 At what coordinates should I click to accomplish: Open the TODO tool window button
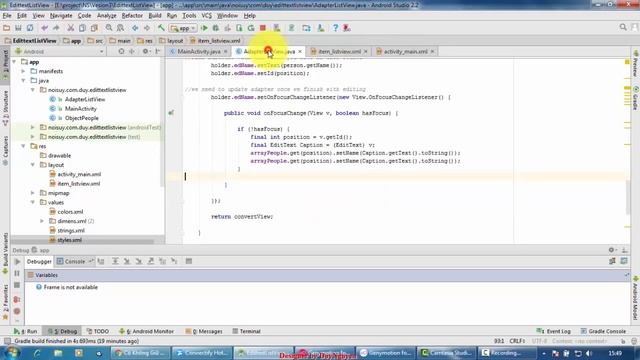(x=98, y=331)
